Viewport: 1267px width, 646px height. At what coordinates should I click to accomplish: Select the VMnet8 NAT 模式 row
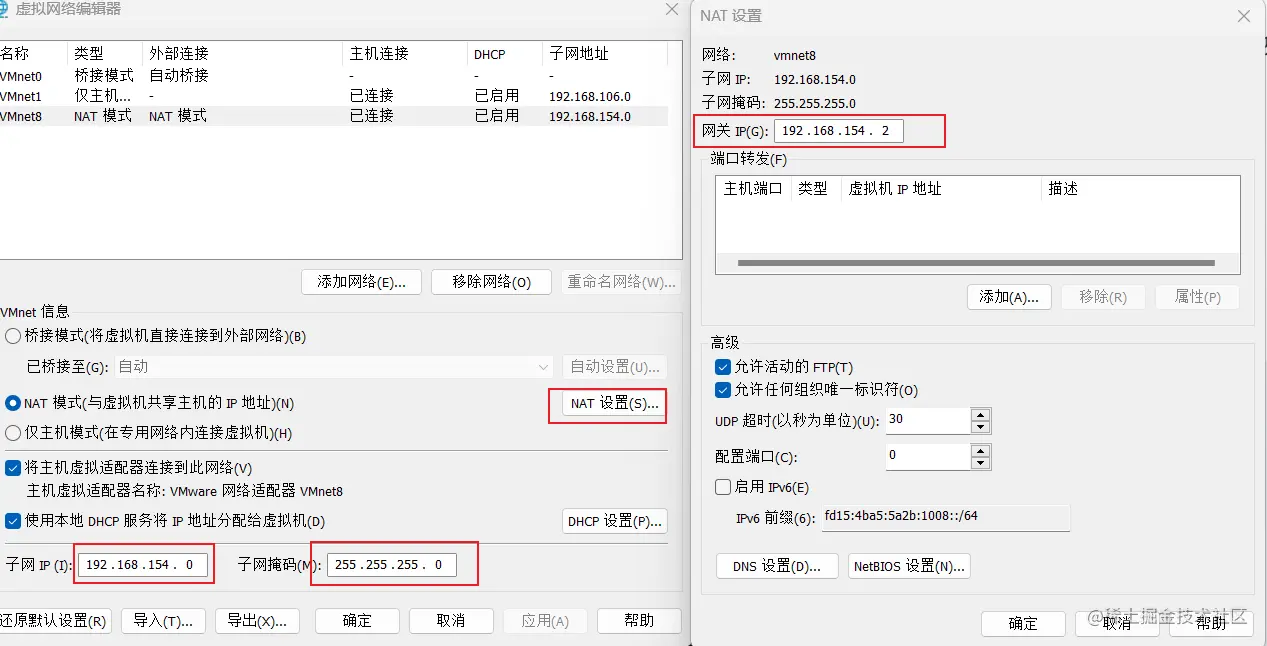[334, 116]
